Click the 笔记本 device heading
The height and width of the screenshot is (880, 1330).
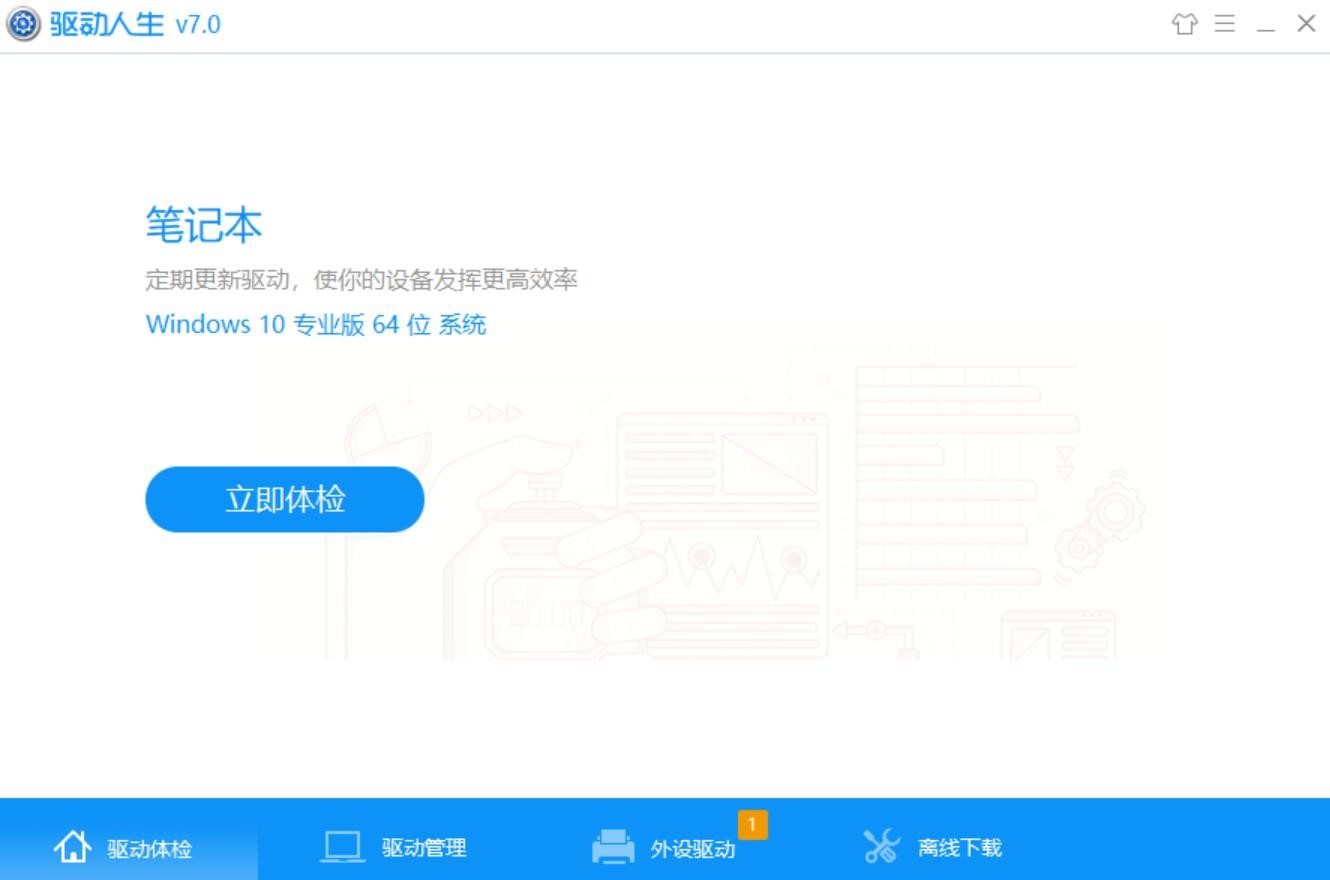pos(204,225)
